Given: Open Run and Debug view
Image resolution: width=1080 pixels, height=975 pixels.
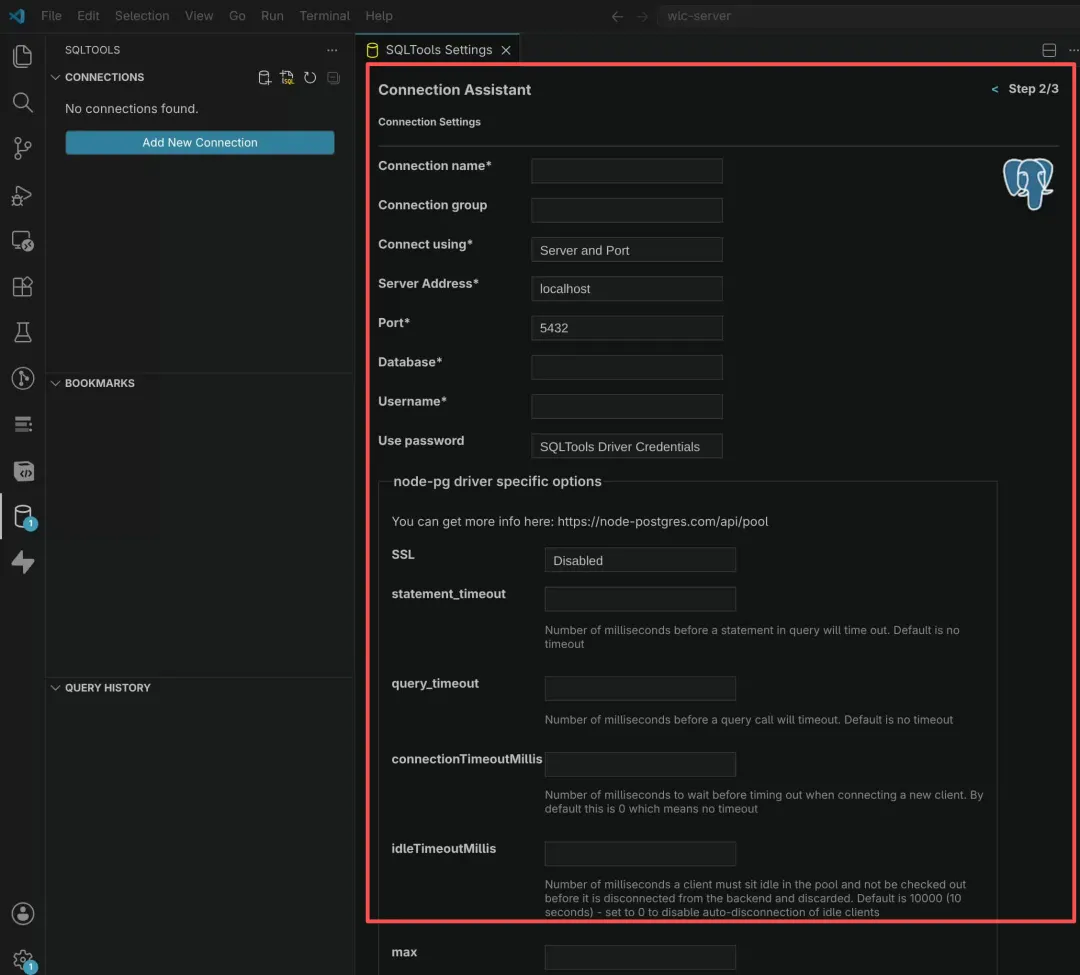Looking at the screenshot, I should [22, 196].
